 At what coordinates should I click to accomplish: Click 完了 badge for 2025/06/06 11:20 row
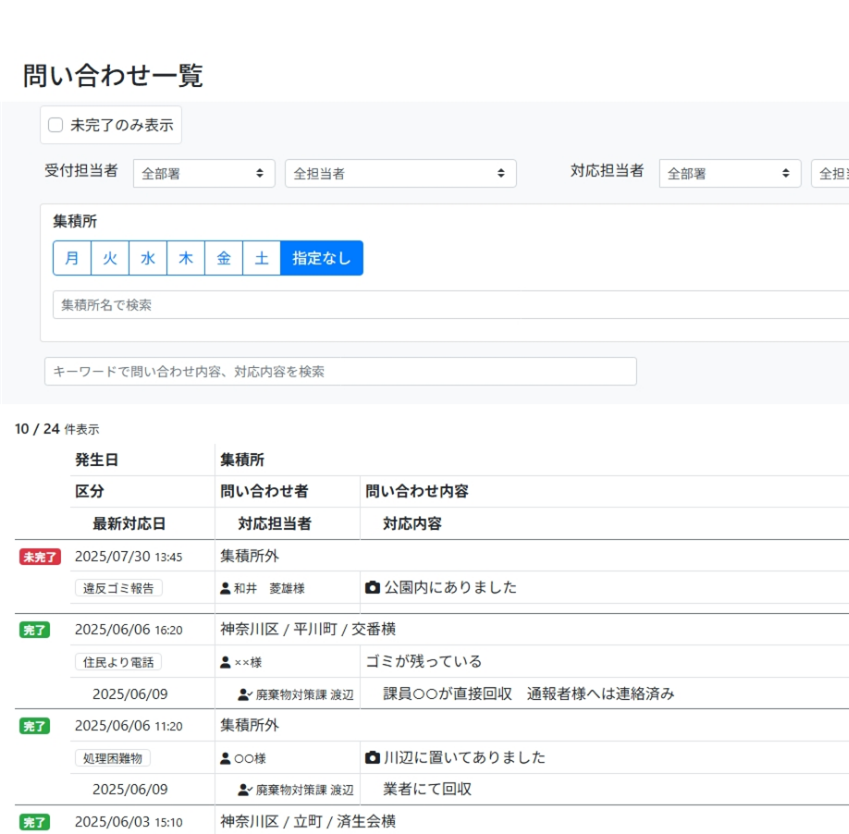pos(35,726)
